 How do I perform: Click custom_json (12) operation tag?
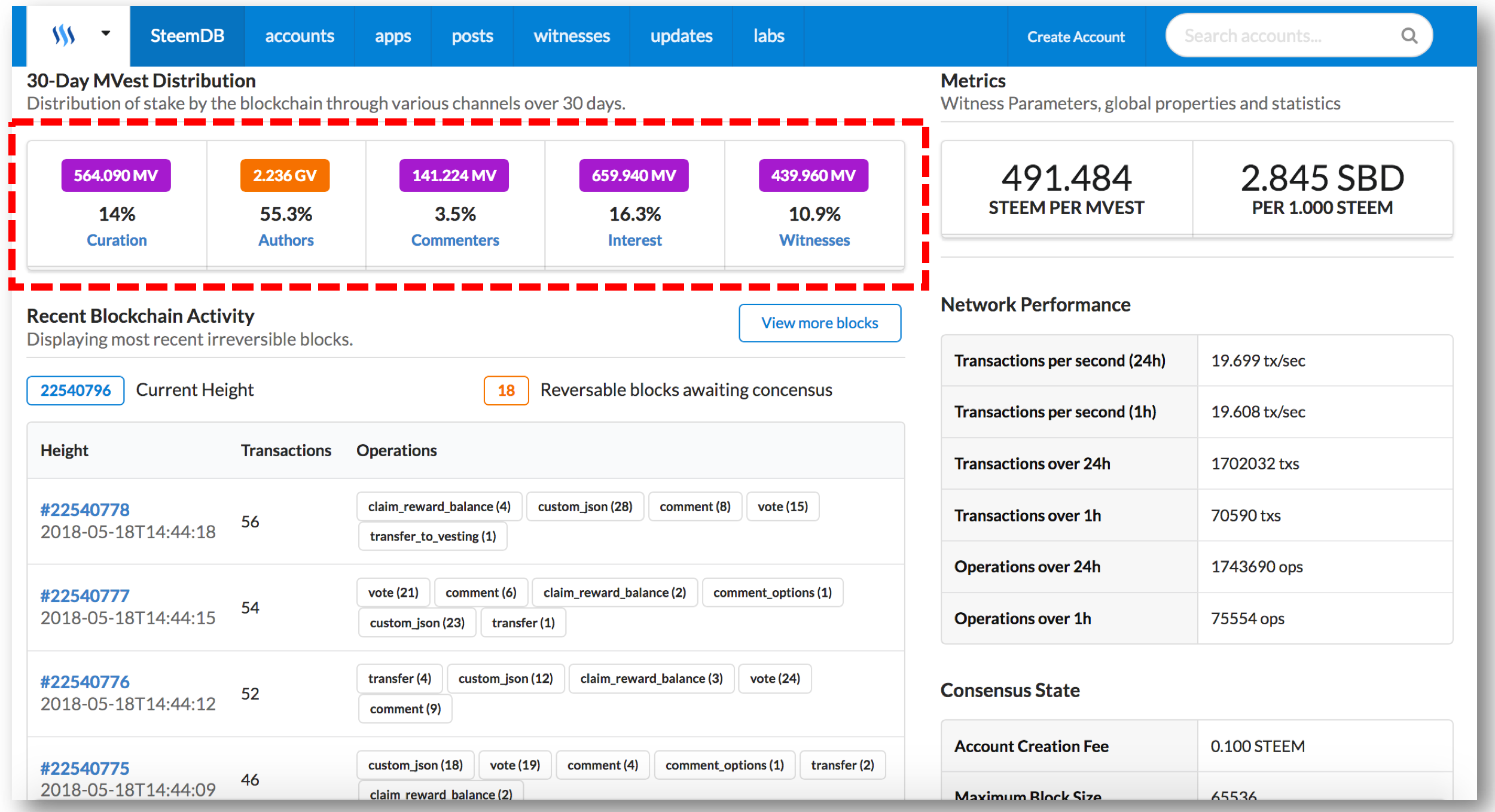pos(505,679)
